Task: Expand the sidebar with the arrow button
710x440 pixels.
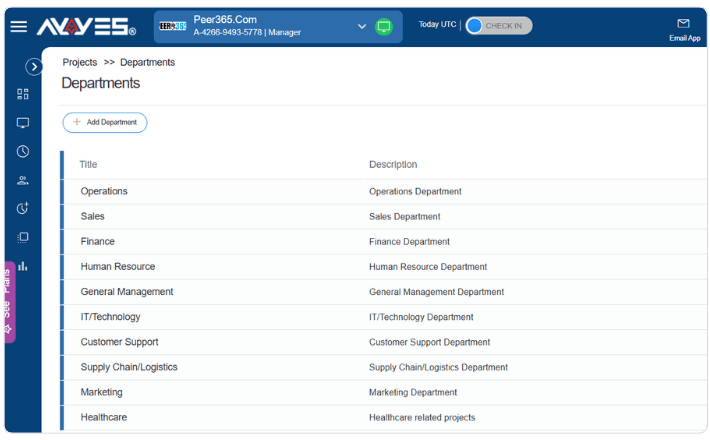Action: [x=34, y=67]
